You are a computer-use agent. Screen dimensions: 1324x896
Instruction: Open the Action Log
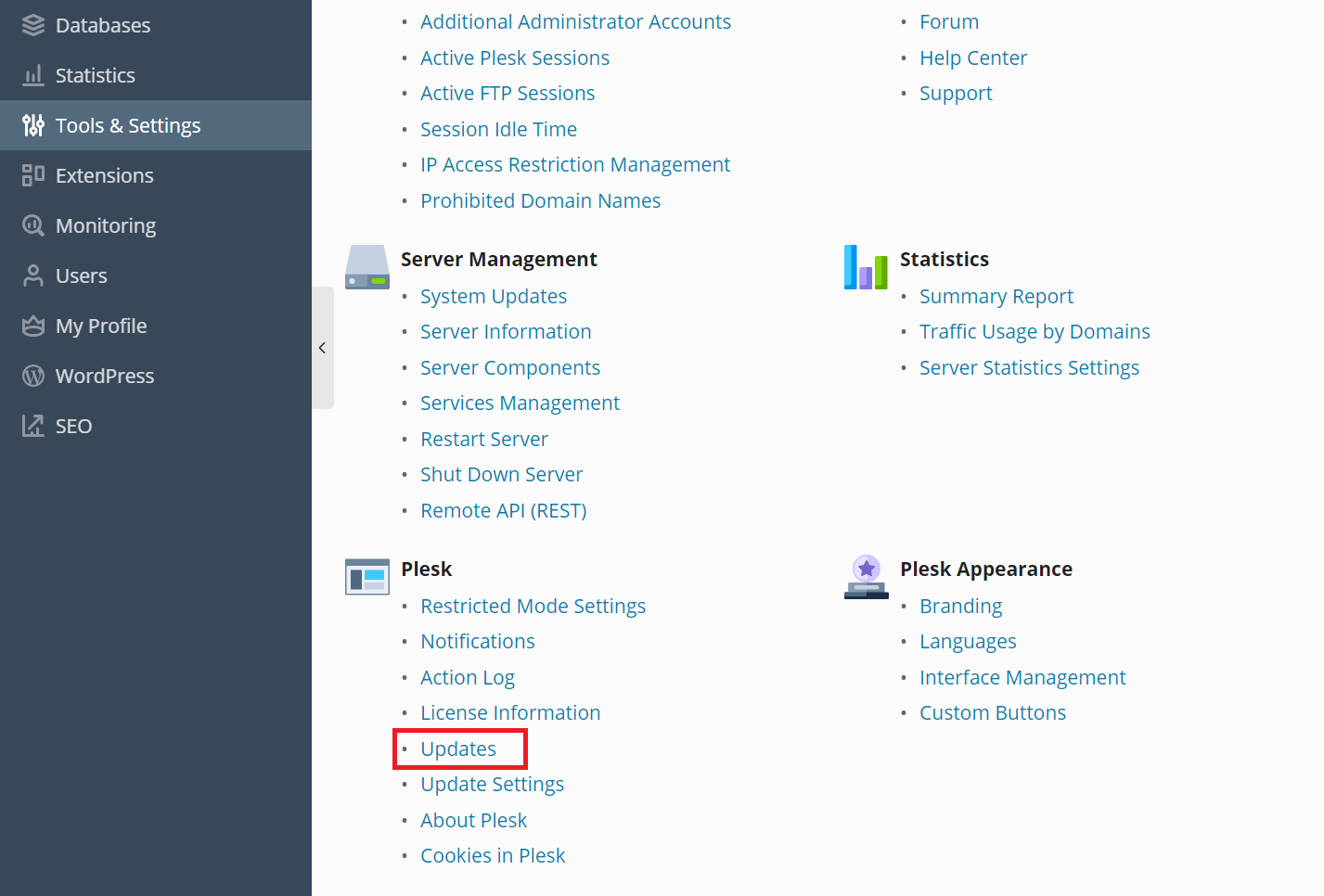(x=468, y=677)
